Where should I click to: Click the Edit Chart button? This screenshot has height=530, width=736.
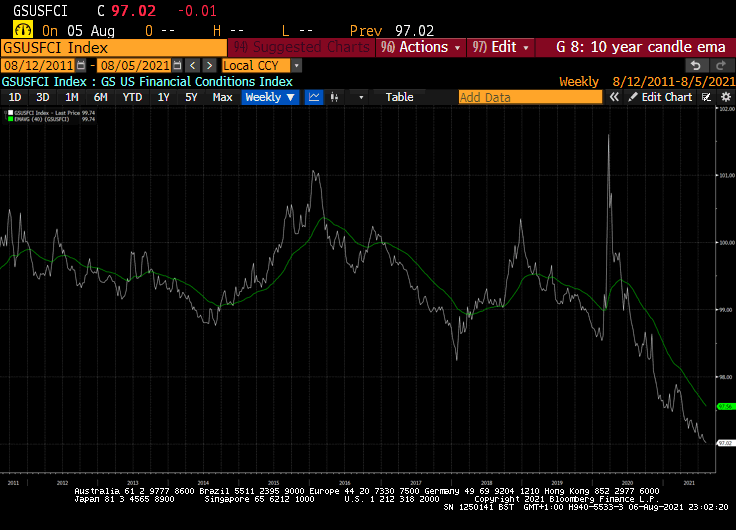click(660, 97)
